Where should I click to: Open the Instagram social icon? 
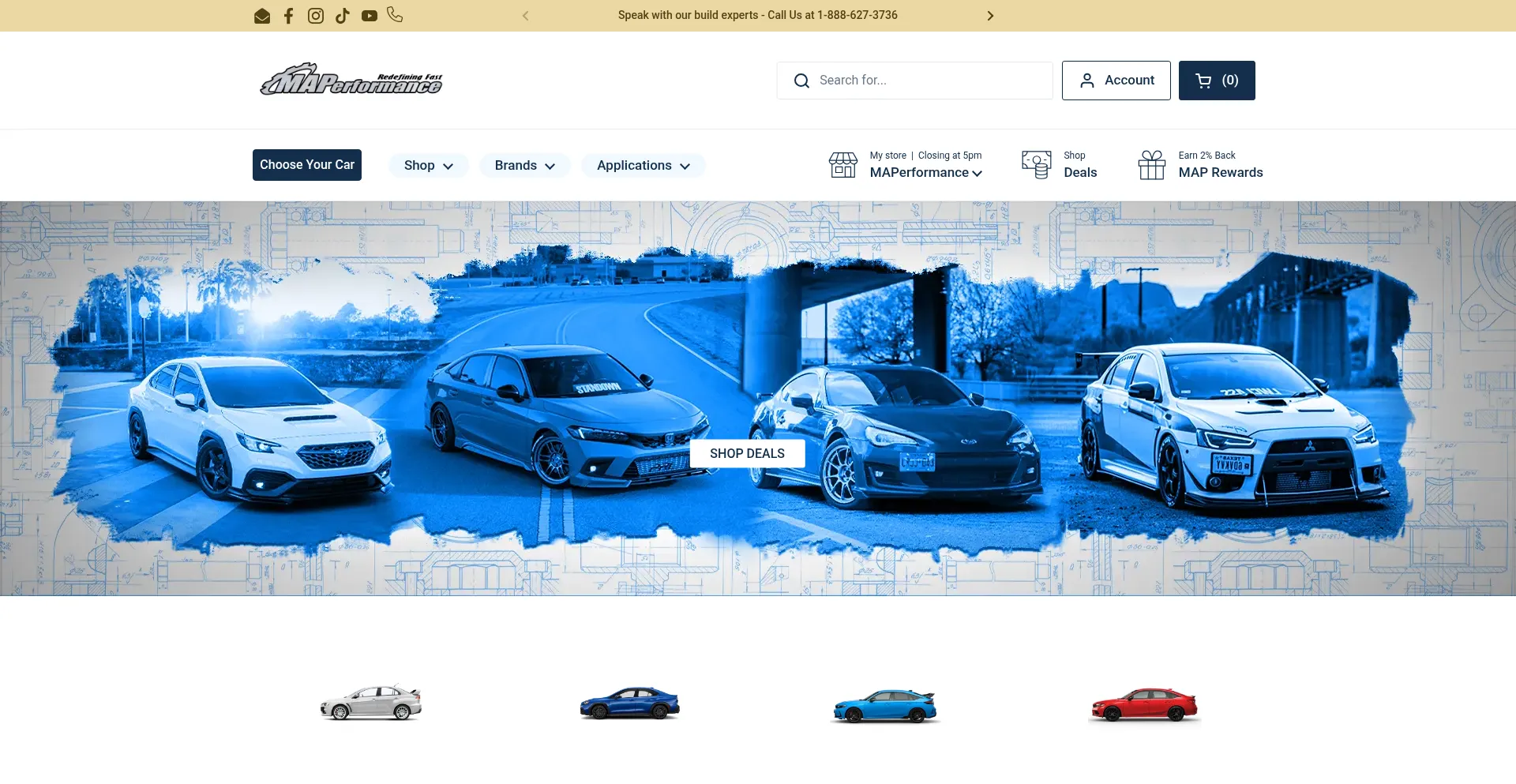(x=316, y=16)
